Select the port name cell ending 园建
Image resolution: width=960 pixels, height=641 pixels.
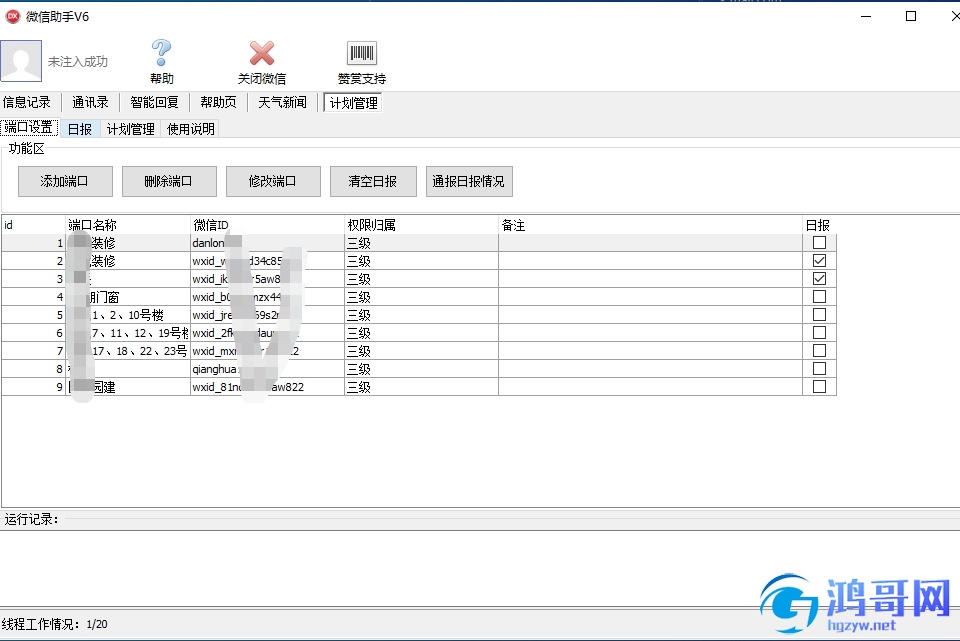(x=128, y=387)
